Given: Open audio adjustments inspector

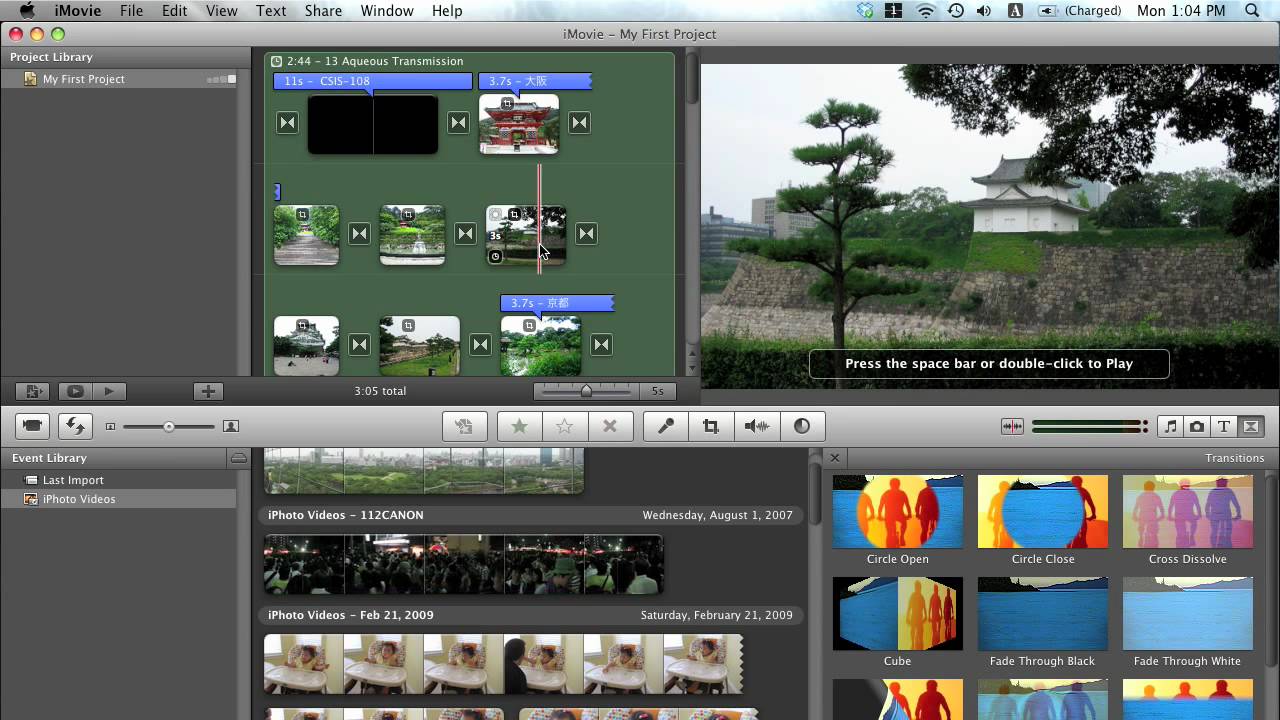Looking at the screenshot, I should 757,426.
